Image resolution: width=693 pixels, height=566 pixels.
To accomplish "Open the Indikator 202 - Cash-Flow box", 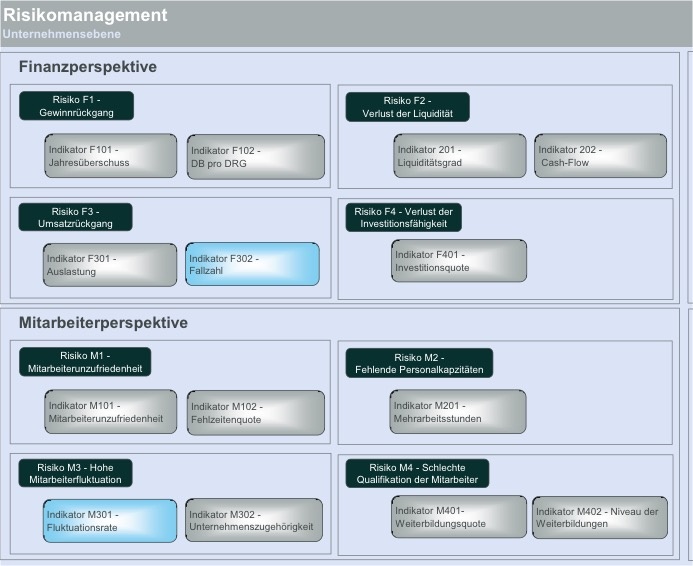I will pos(600,156).
